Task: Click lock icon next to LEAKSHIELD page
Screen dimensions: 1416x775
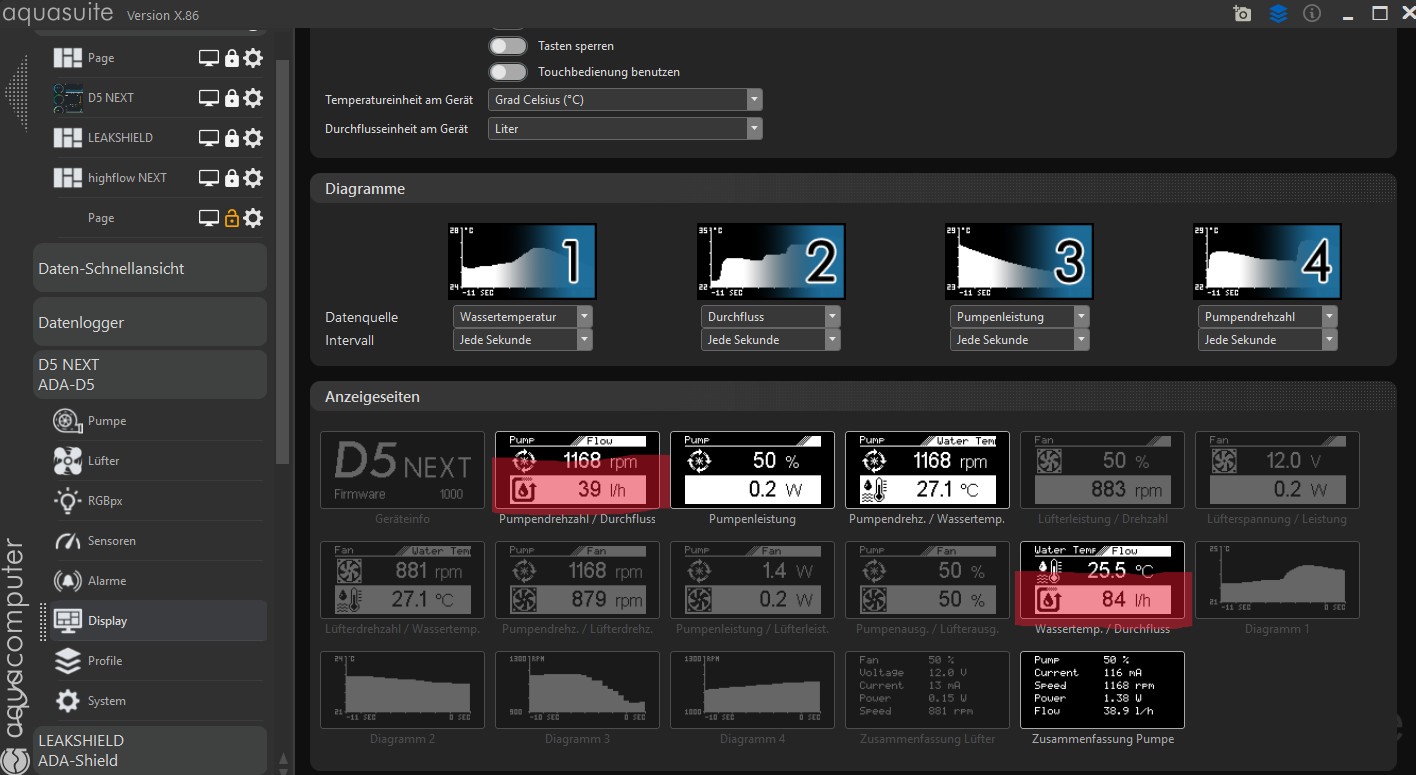Action: point(232,138)
